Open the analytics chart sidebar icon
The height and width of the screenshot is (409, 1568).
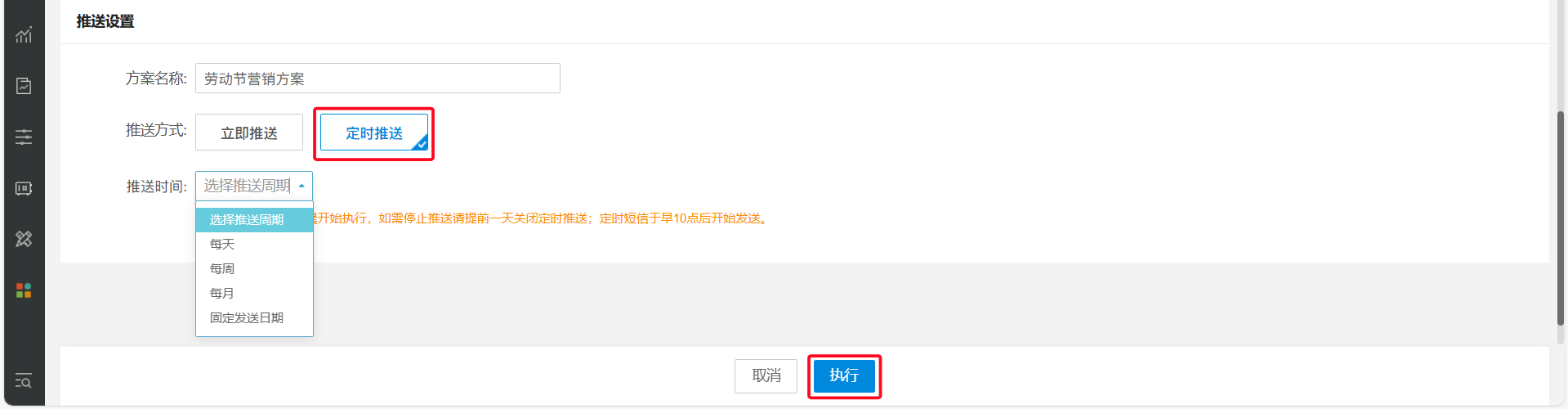pos(24,34)
